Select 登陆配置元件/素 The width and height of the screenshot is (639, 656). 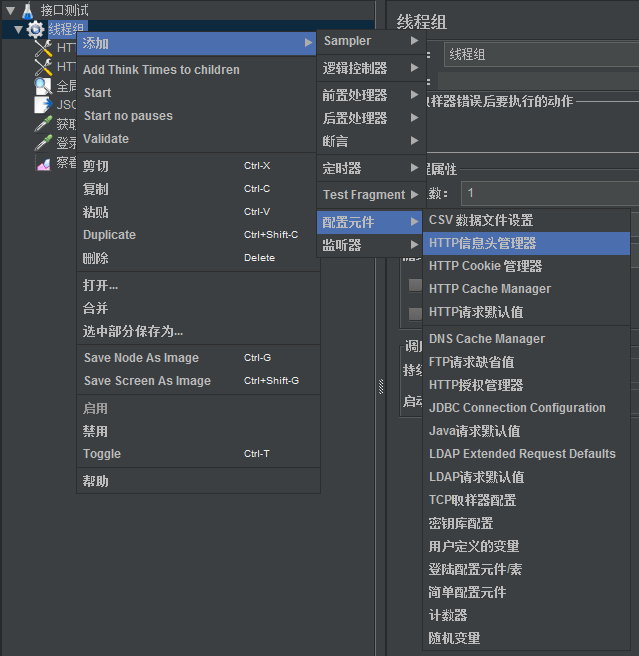pos(526,569)
